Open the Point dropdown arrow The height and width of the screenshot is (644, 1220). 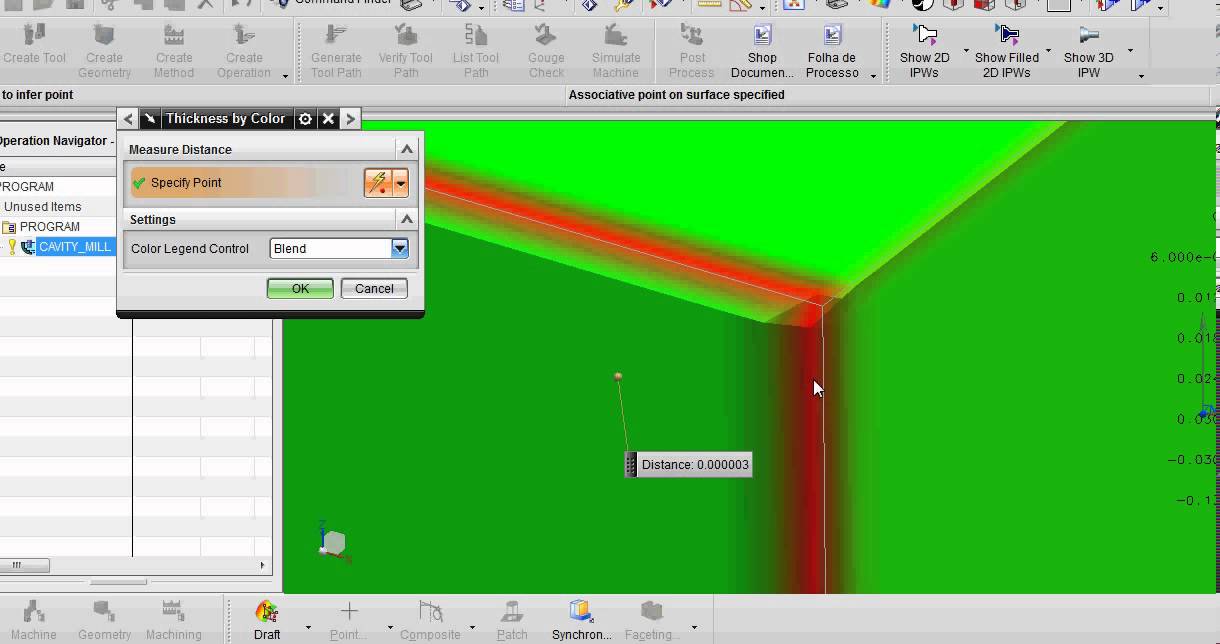pyautogui.click(x=390, y=628)
